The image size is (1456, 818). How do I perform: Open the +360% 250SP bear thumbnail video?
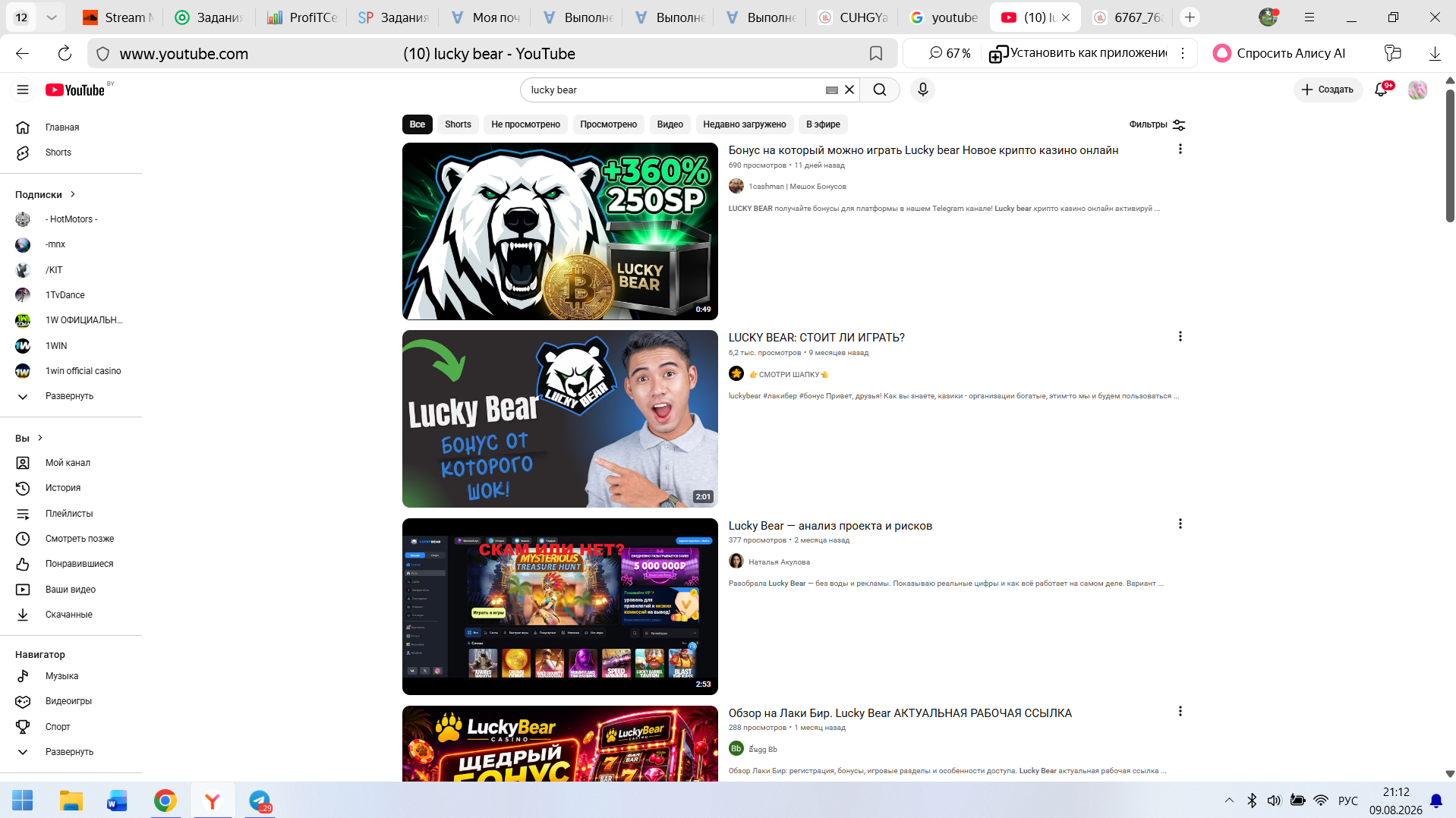560,231
